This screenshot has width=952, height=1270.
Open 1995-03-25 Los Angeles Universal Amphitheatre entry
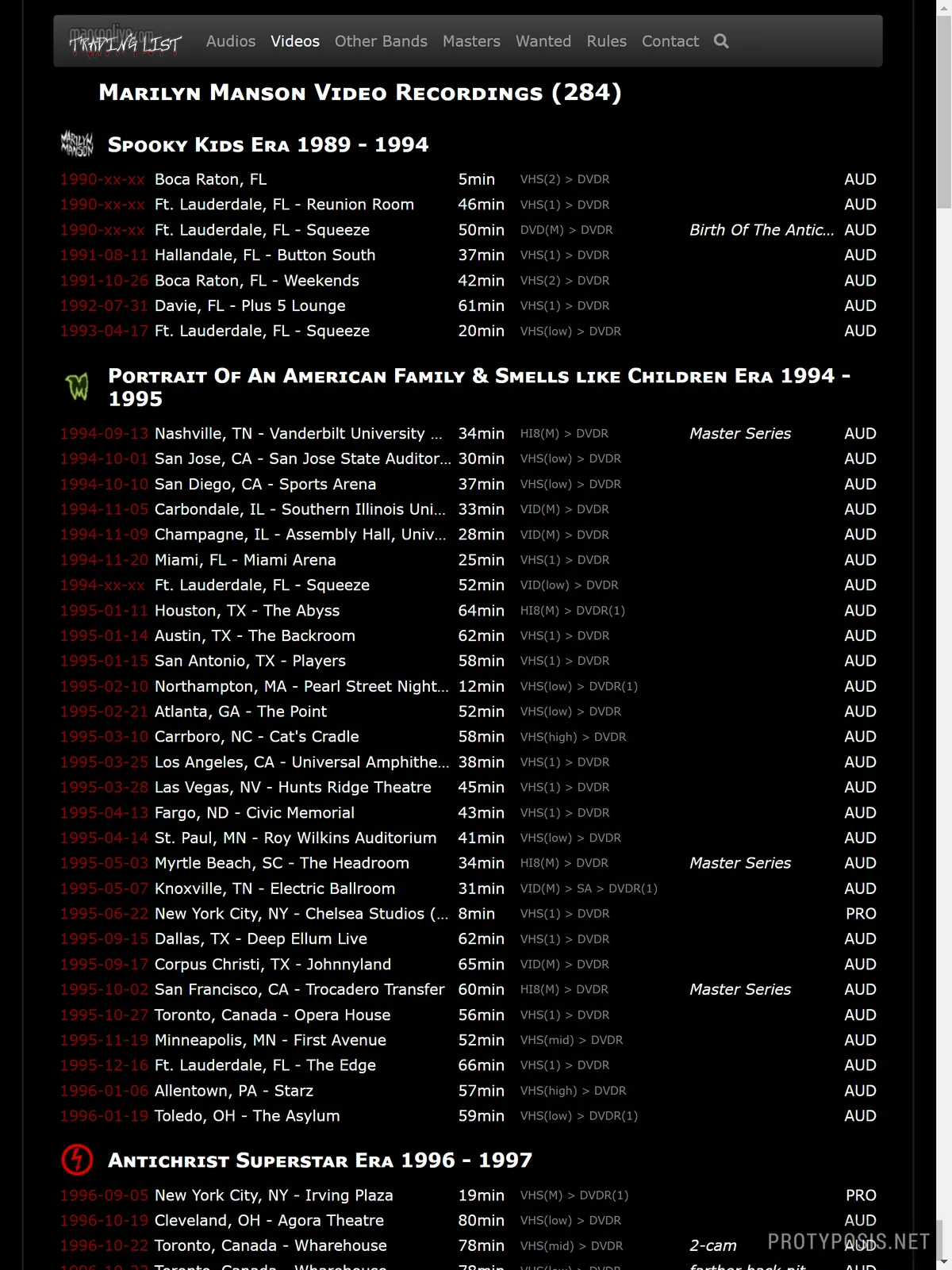coord(468,762)
